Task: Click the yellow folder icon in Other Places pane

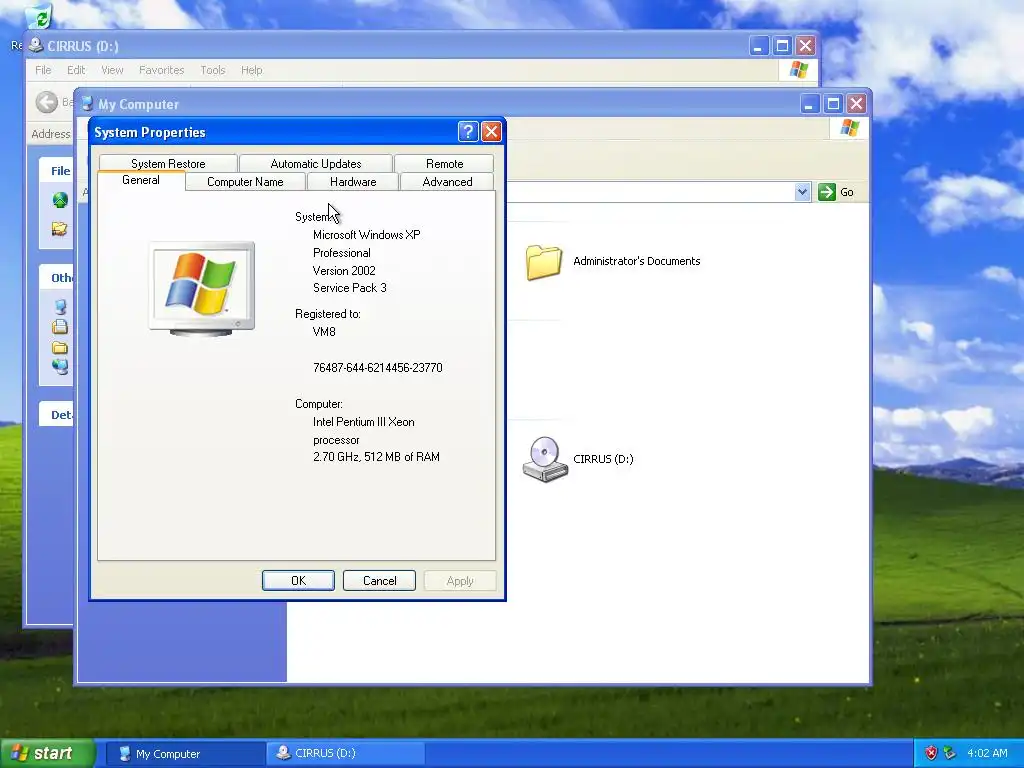Action: coord(60,347)
